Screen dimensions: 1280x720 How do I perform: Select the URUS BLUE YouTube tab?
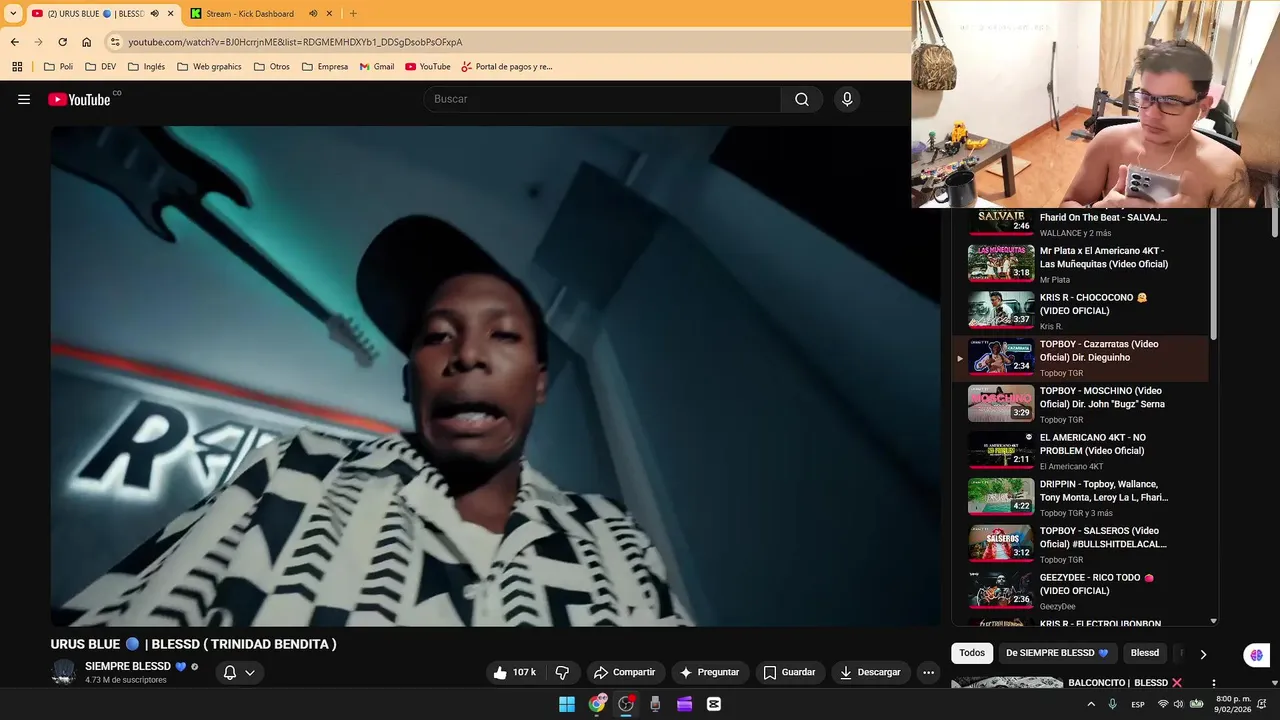pos(95,14)
